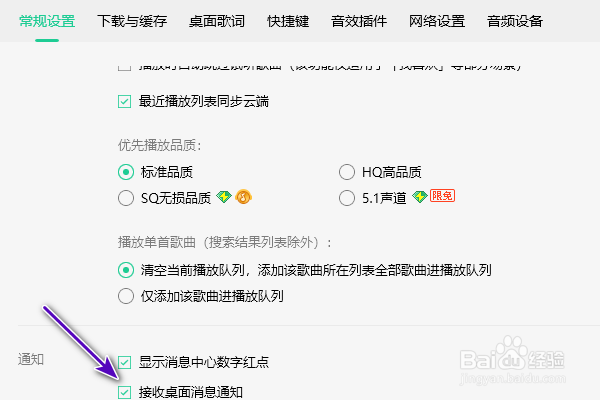
Task: Select 清空当前播放队列 radio option
Action: point(126,269)
